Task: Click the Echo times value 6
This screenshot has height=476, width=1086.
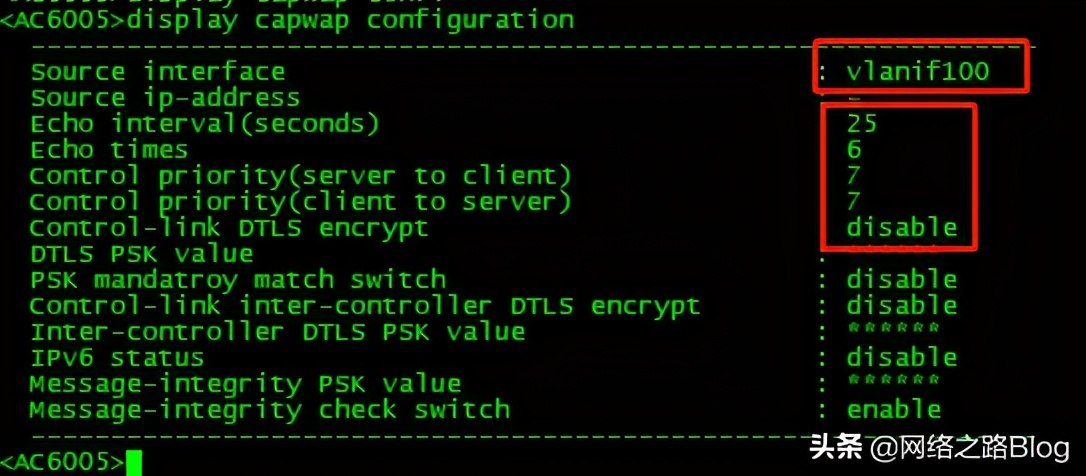Action: 853,150
